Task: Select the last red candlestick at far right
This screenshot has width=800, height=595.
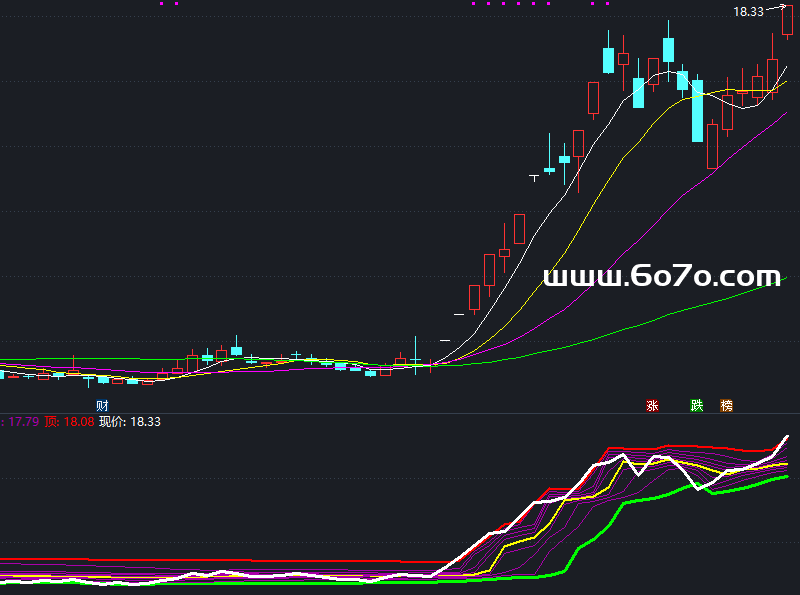Action: pos(788,22)
